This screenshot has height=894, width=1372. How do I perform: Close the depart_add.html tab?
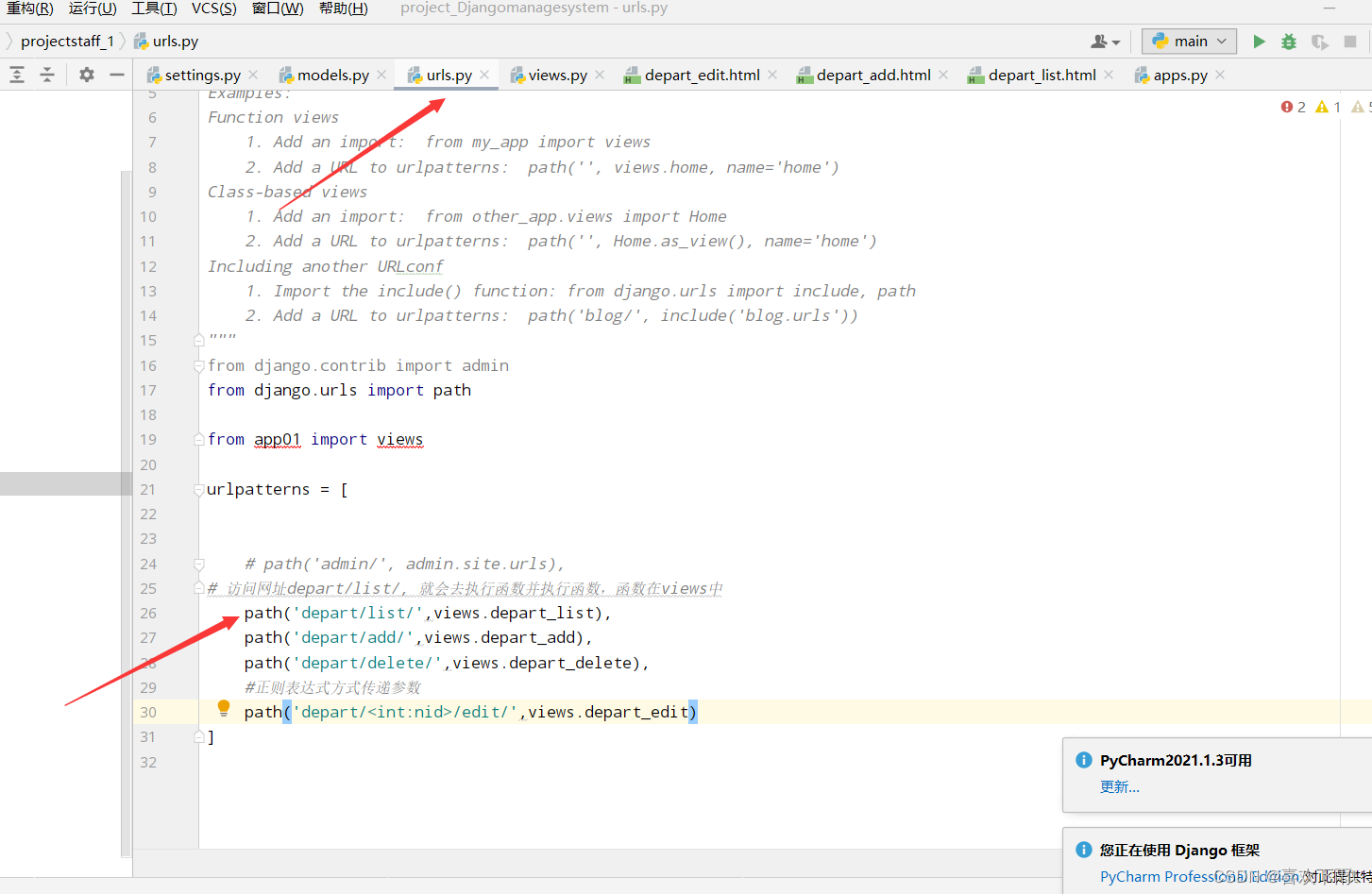point(943,75)
